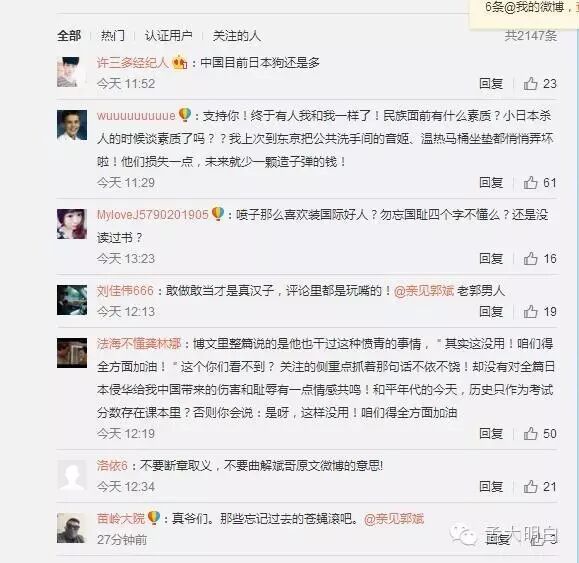The image size is (579, 563).
Task: Click the crown badge beside 许三多经纪人
Action: [x=180, y=62]
